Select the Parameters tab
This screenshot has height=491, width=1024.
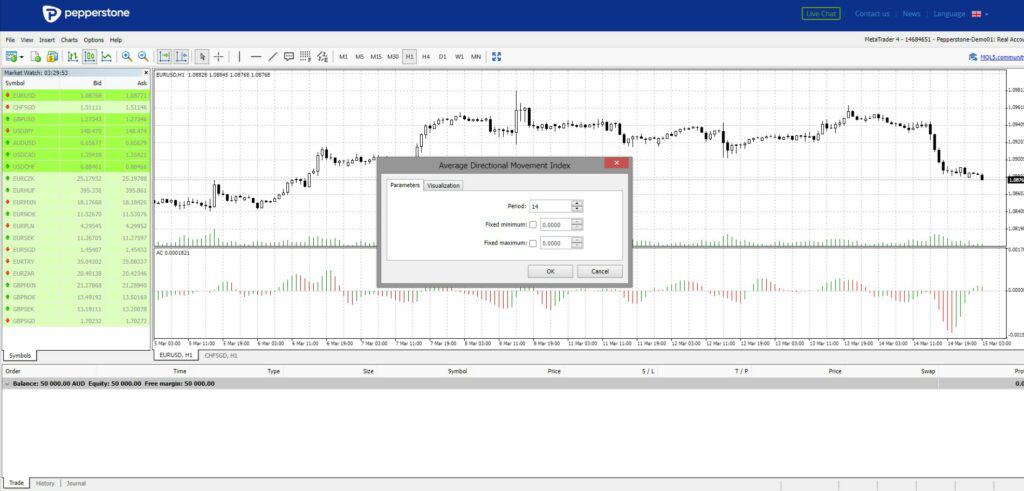[405, 185]
